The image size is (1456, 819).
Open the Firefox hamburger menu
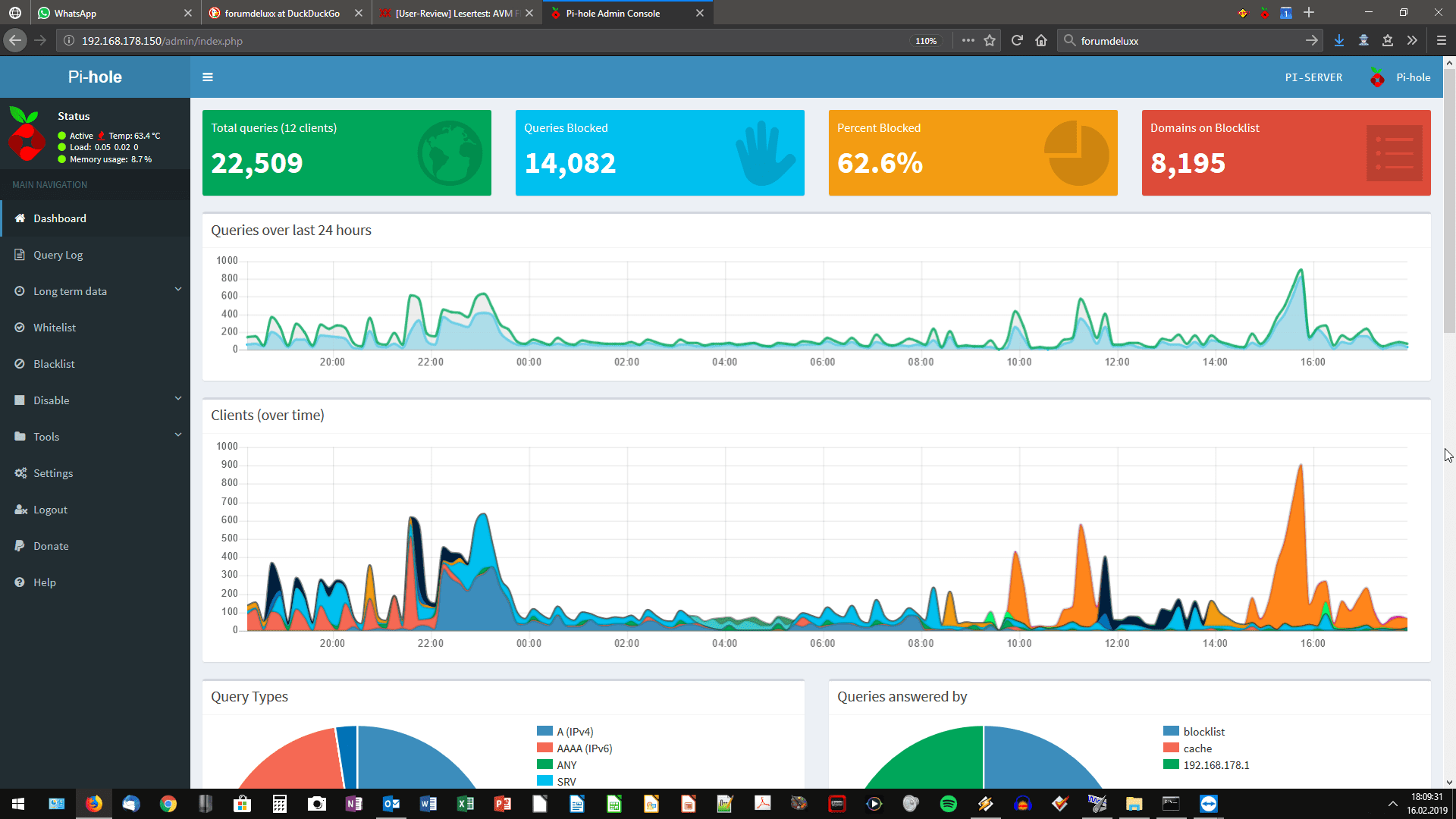click(x=1442, y=41)
